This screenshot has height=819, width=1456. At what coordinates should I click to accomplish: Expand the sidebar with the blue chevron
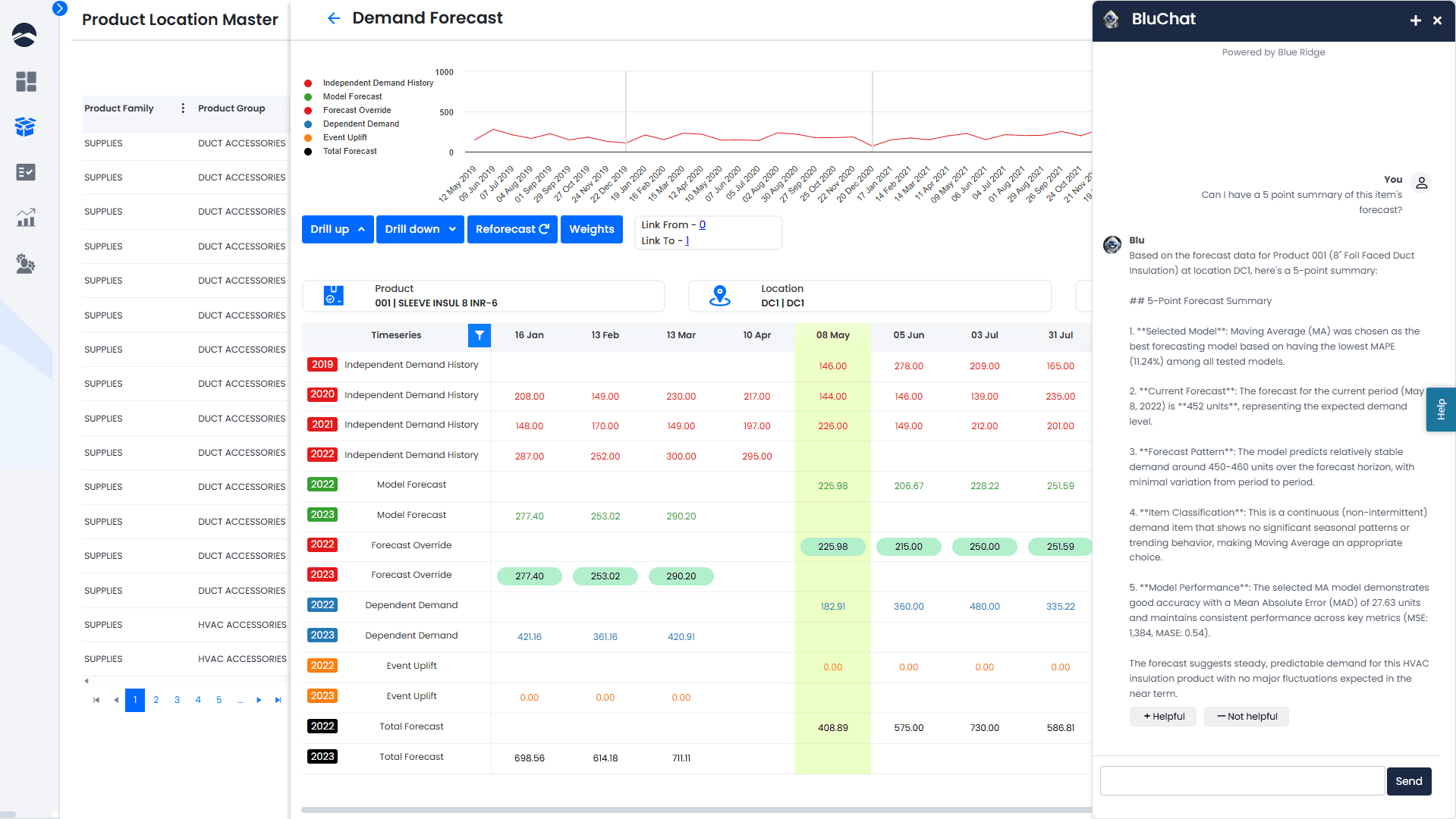point(60,8)
